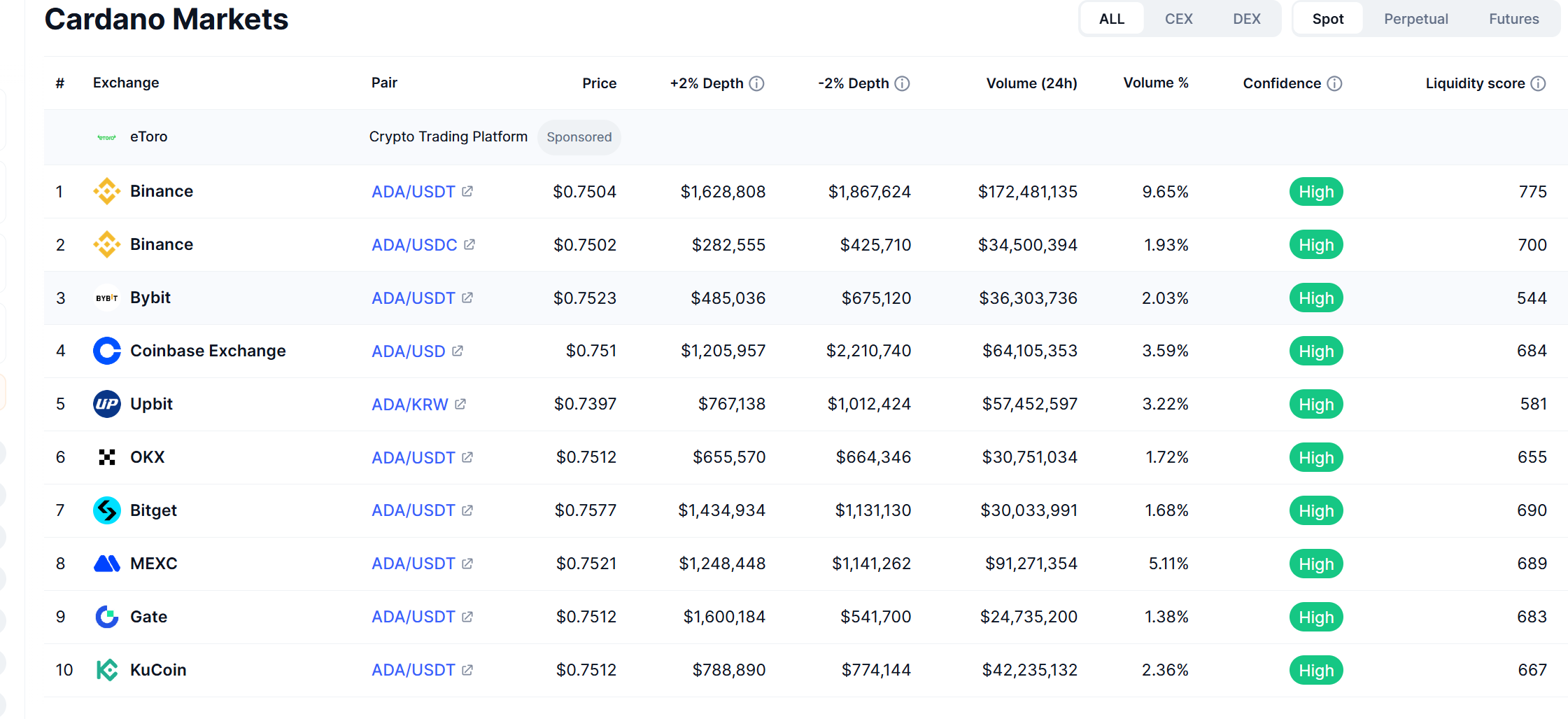Sort by Volume (24h) column header

[1031, 83]
